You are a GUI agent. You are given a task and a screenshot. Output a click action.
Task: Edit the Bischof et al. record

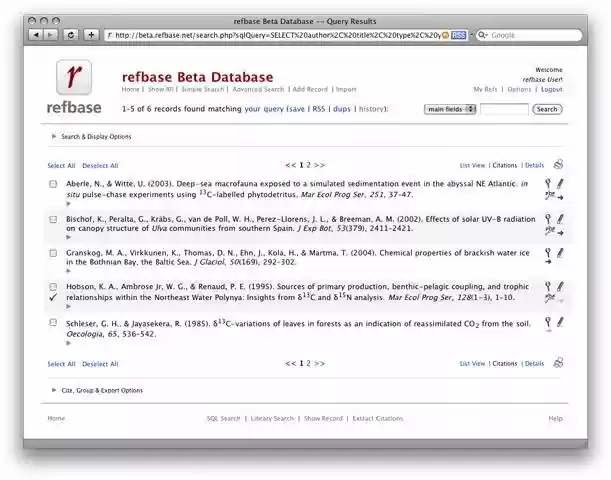pyautogui.click(x=560, y=218)
